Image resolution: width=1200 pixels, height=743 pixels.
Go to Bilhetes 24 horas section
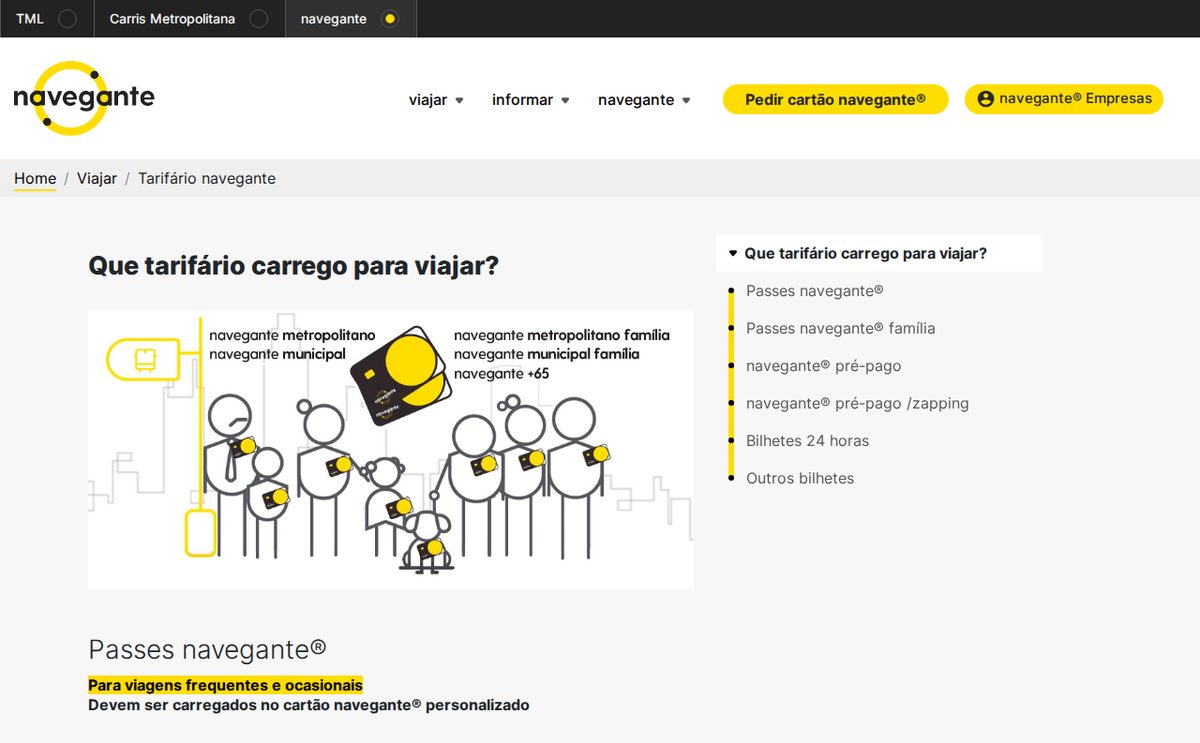coord(807,441)
